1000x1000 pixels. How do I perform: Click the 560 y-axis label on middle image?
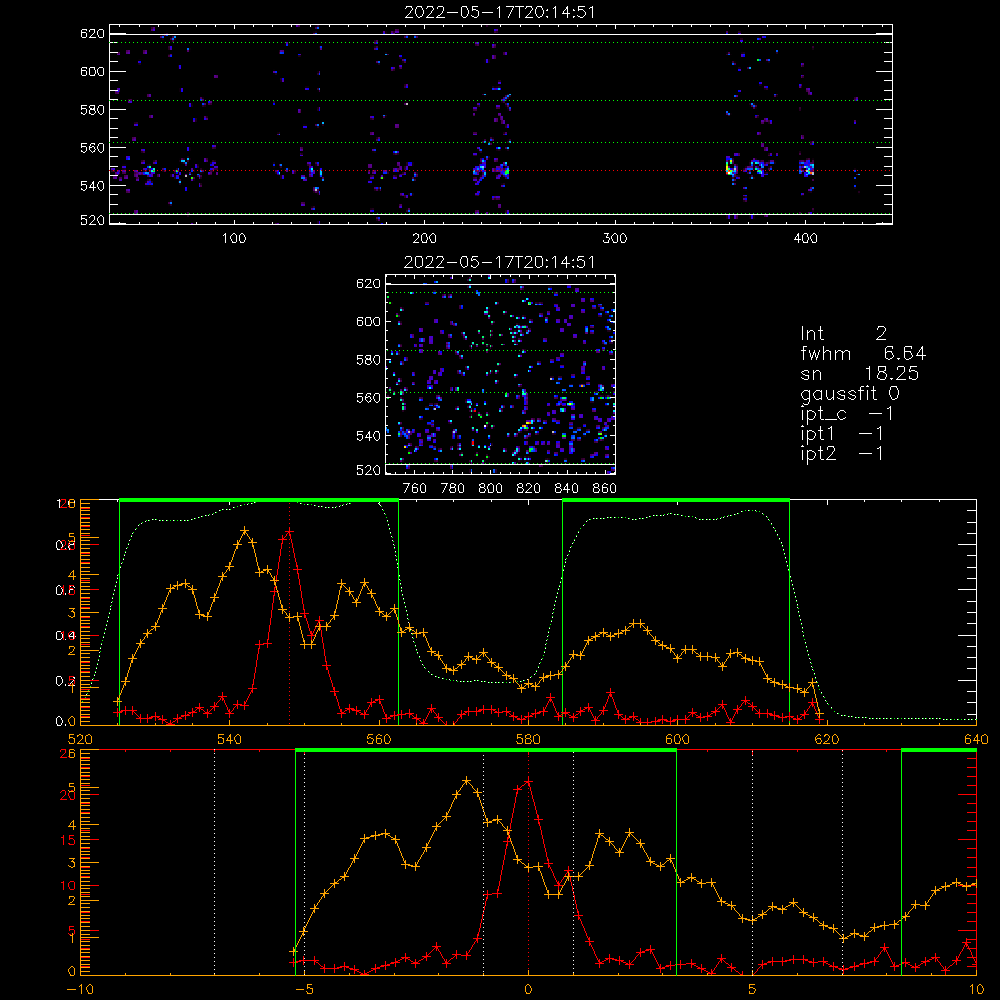tap(369, 397)
